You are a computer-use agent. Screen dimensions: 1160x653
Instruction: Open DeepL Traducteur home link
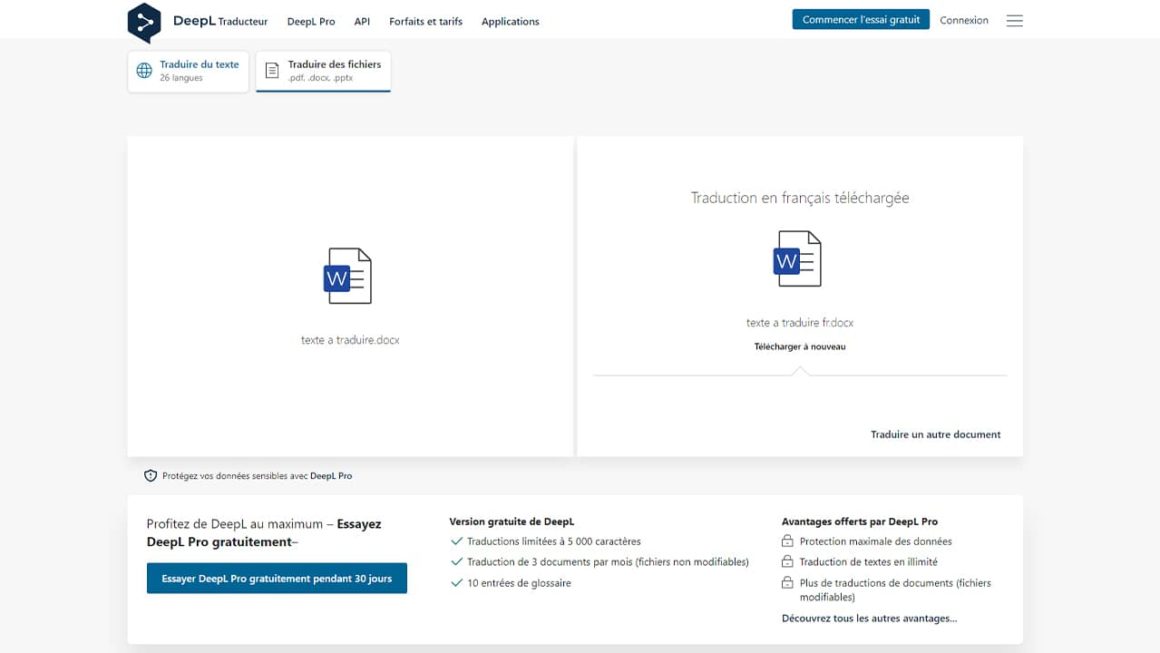220,21
